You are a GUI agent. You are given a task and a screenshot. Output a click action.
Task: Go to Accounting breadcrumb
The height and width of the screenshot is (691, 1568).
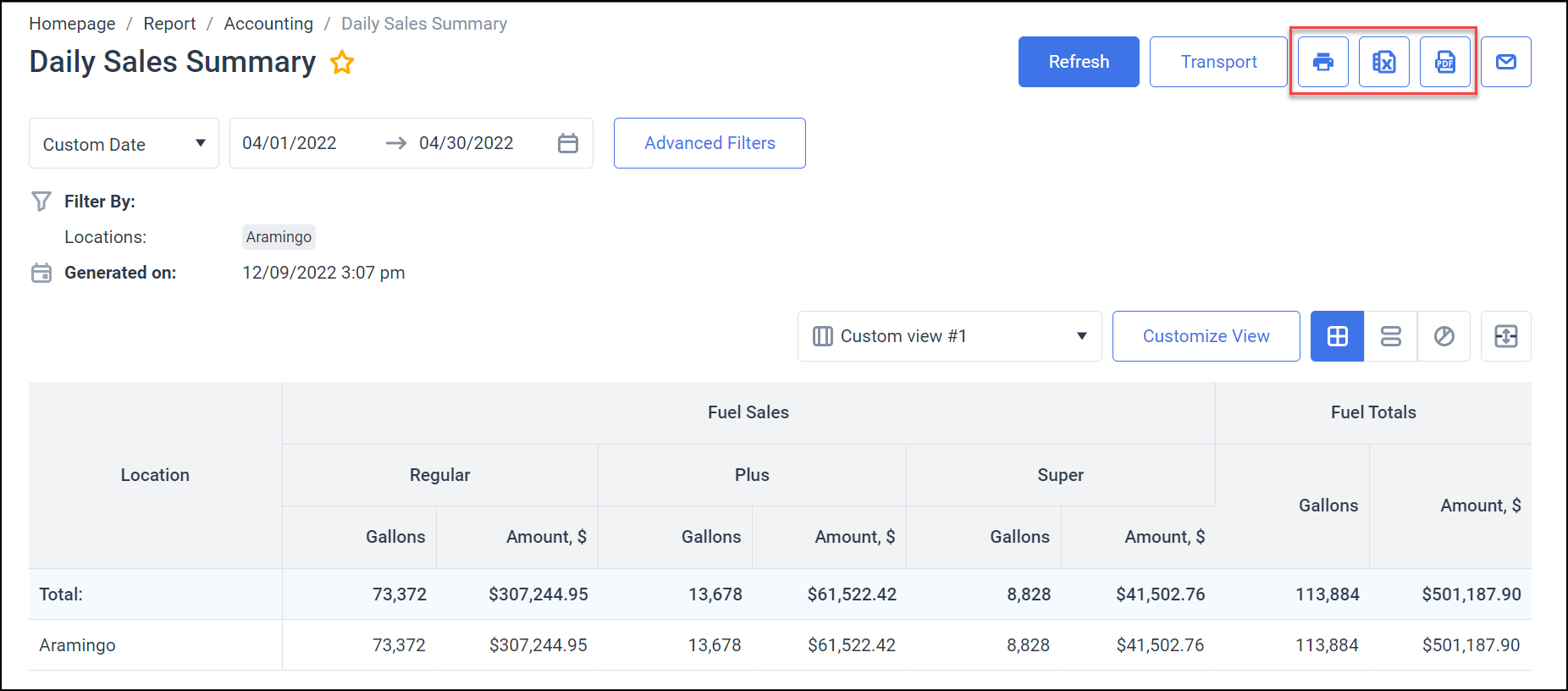point(268,24)
